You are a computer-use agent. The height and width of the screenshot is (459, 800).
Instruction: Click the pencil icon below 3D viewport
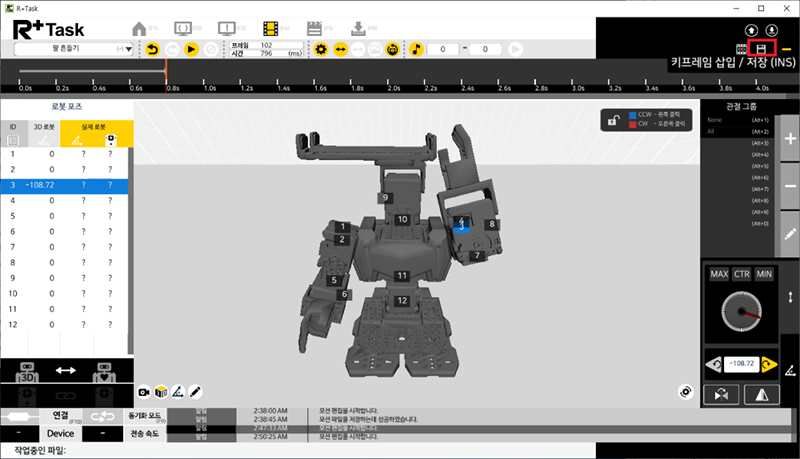pos(196,390)
